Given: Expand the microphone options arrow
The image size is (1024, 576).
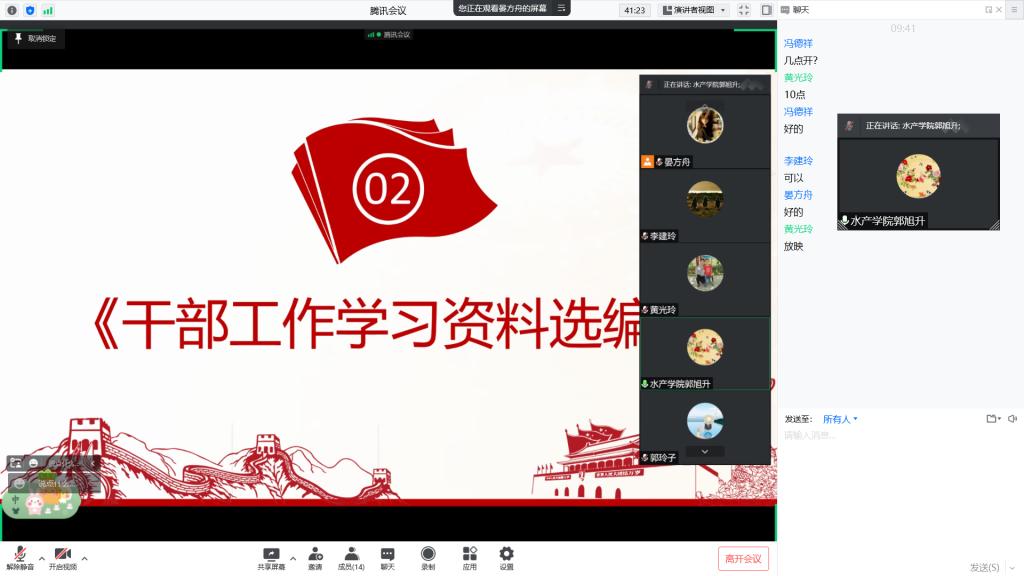Looking at the screenshot, I should (41, 558).
